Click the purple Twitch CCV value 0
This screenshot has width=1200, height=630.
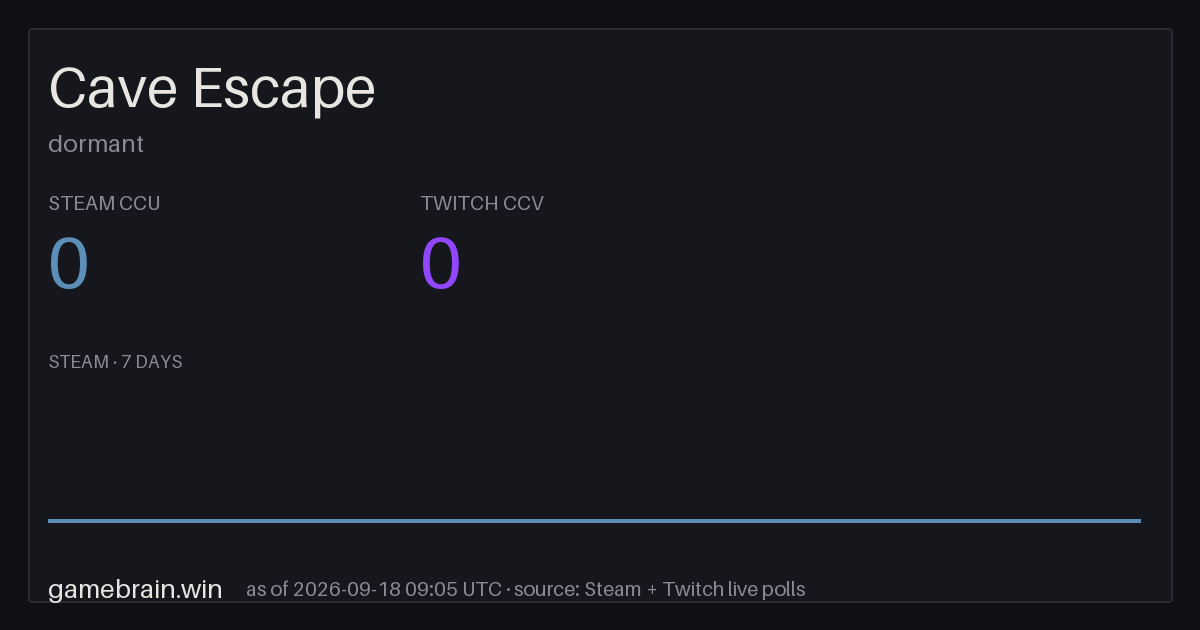click(441, 264)
